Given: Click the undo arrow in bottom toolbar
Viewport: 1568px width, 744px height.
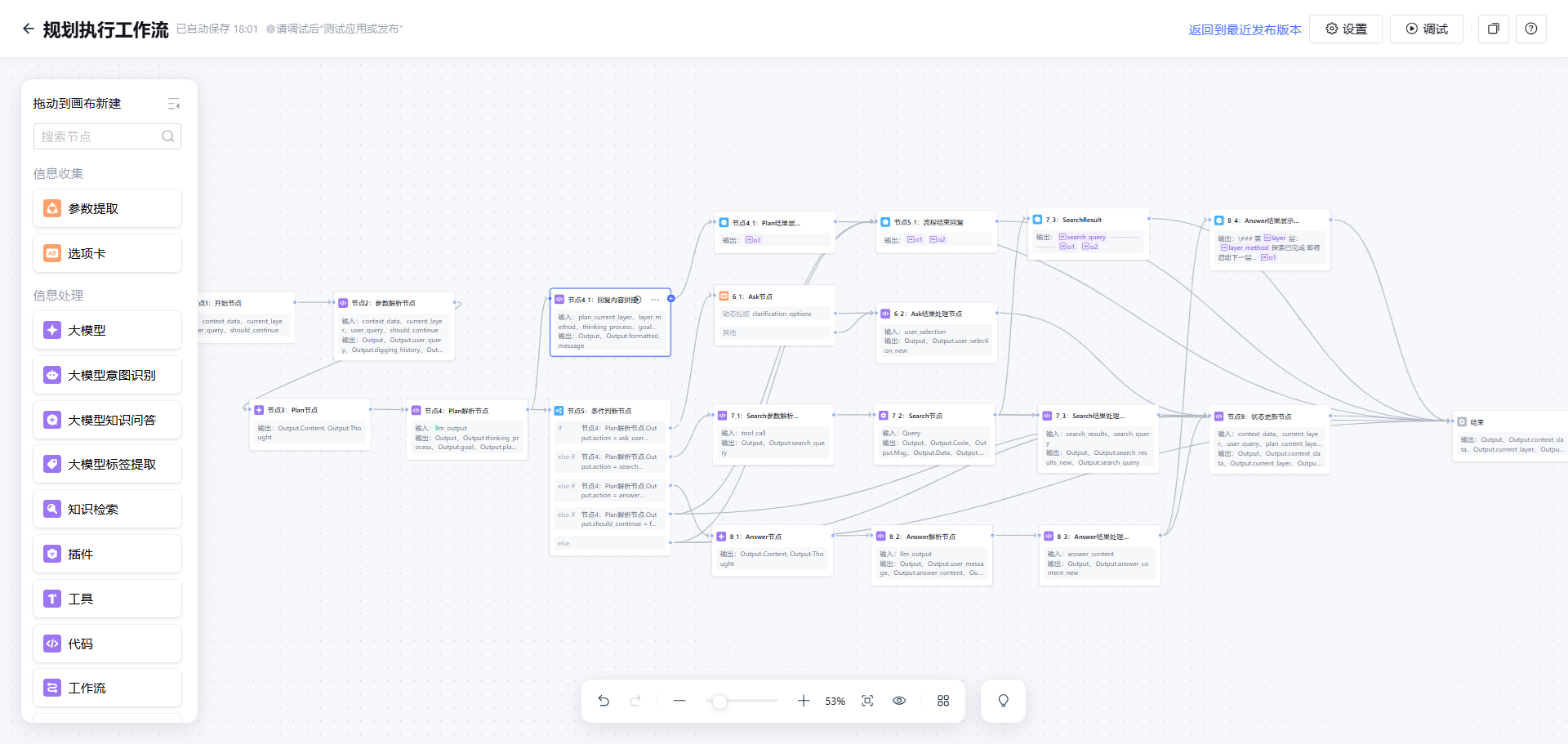Looking at the screenshot, I should tap(604, 701).
